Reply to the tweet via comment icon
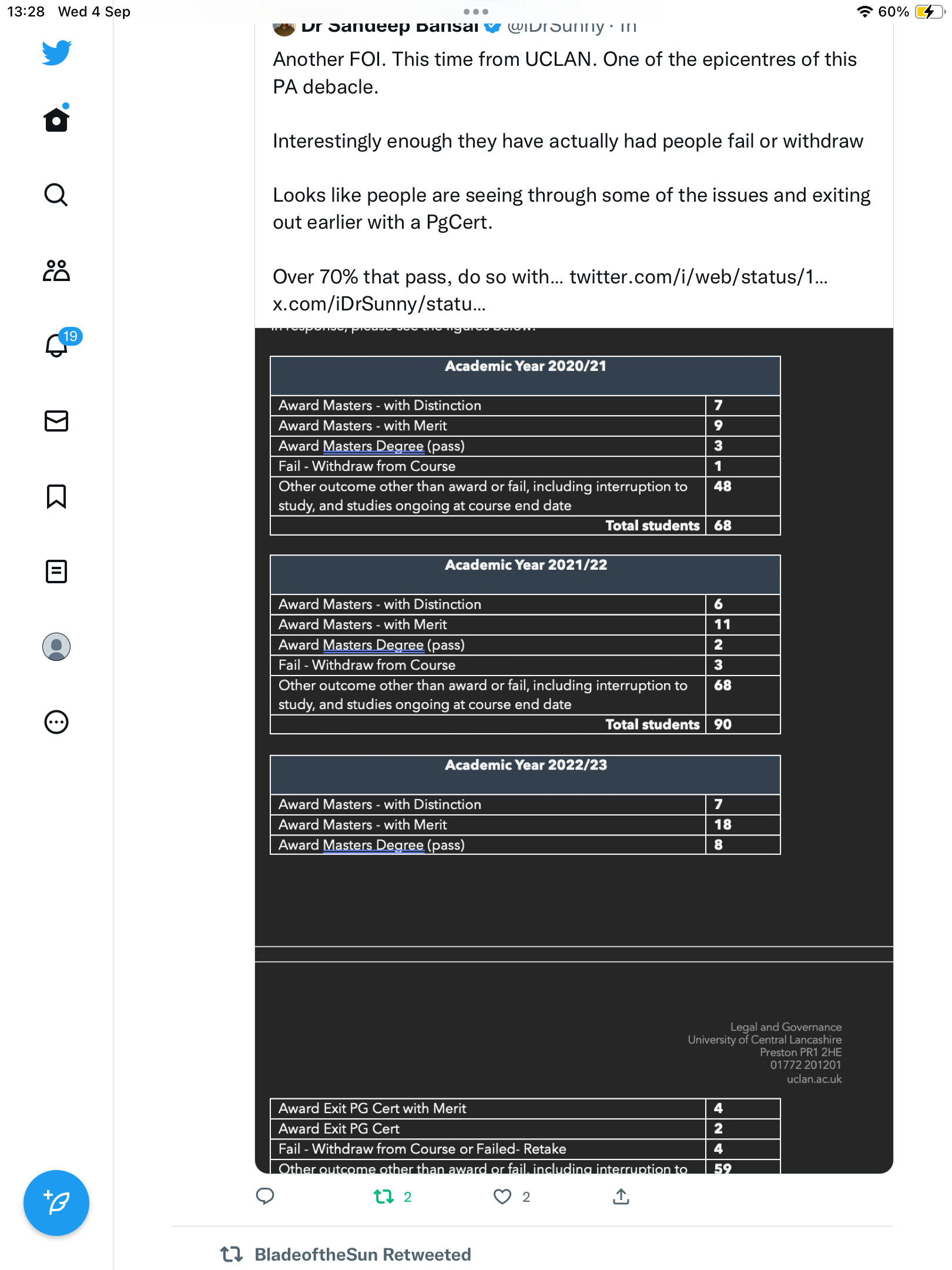 (x=265, y=1196)
